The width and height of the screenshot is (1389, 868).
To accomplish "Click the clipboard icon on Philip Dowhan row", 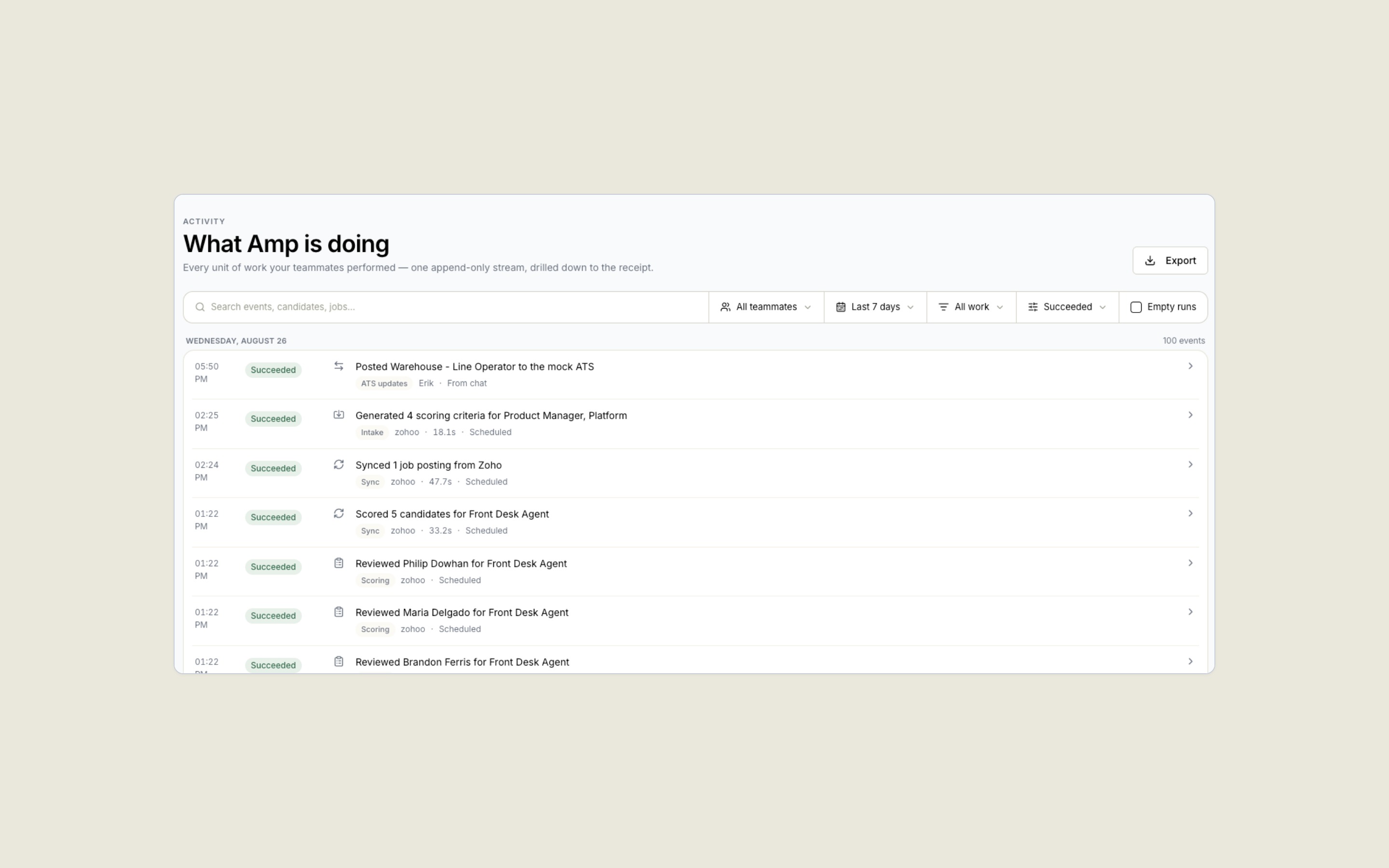I will click(x=339, y=563).
